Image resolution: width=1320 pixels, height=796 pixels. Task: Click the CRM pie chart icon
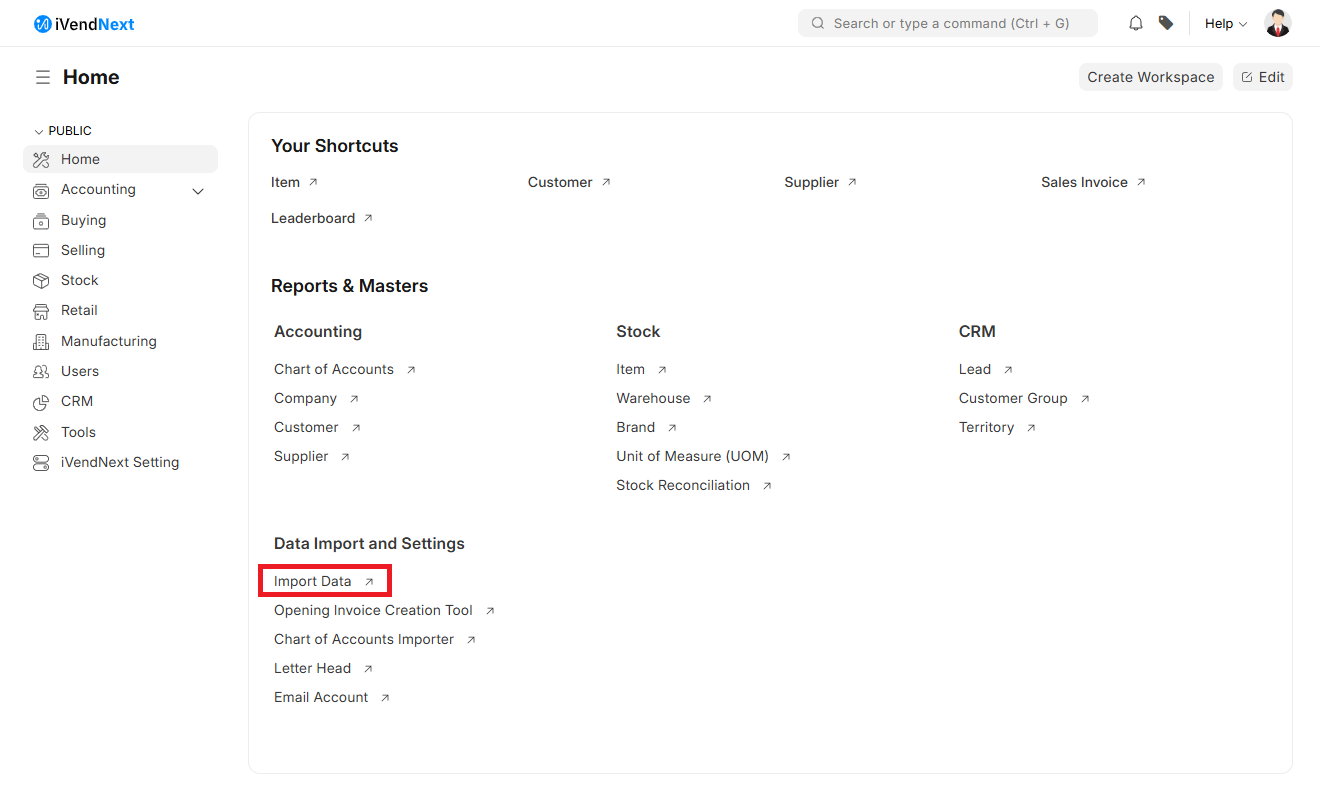[x=41, y=402]
